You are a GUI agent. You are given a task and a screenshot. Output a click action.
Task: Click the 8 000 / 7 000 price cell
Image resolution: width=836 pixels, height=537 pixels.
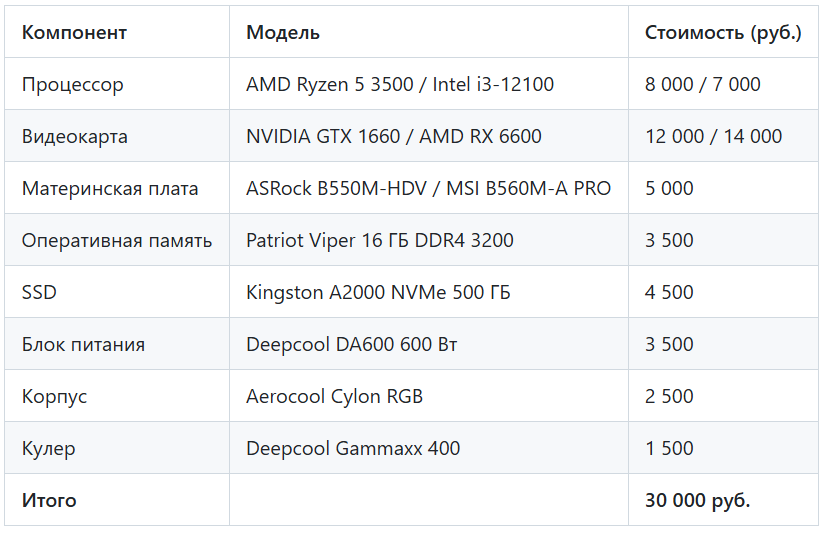point(703,84)
